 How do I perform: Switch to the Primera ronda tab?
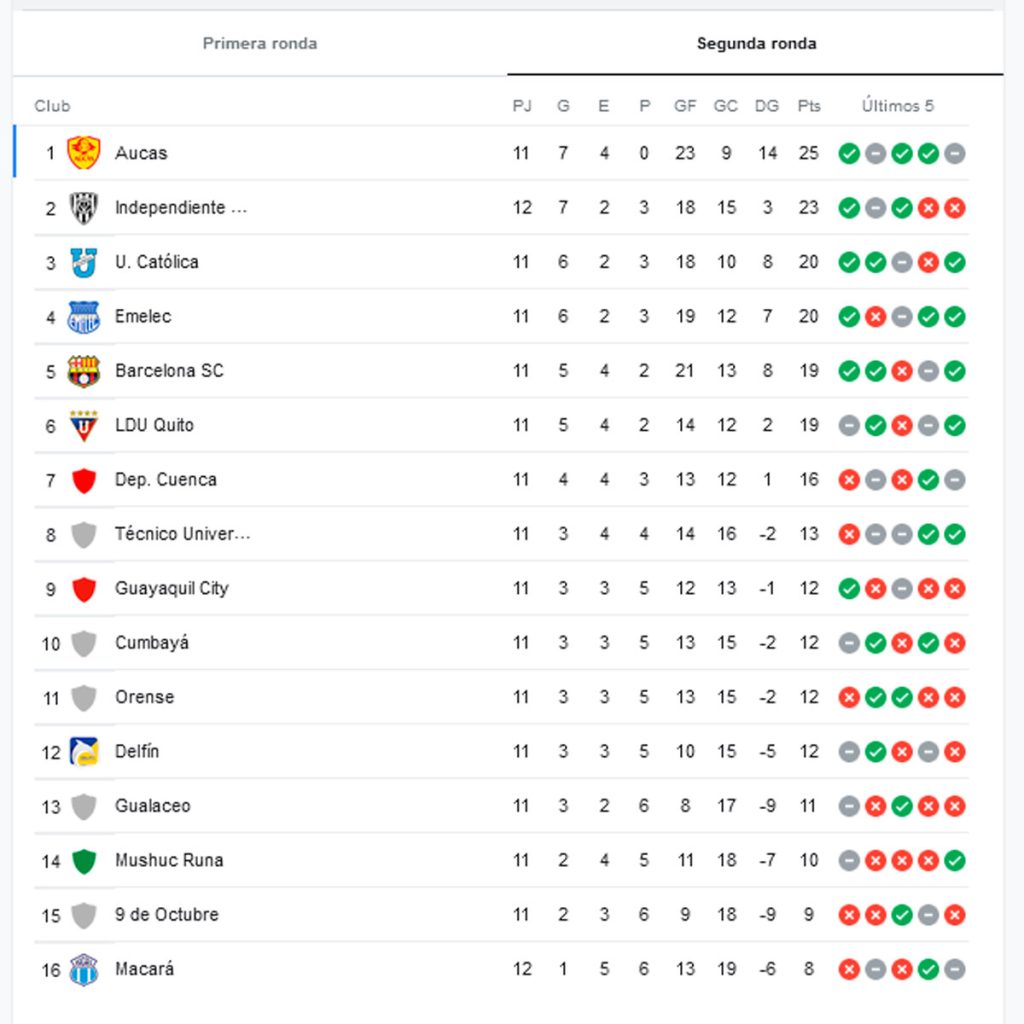260,43
